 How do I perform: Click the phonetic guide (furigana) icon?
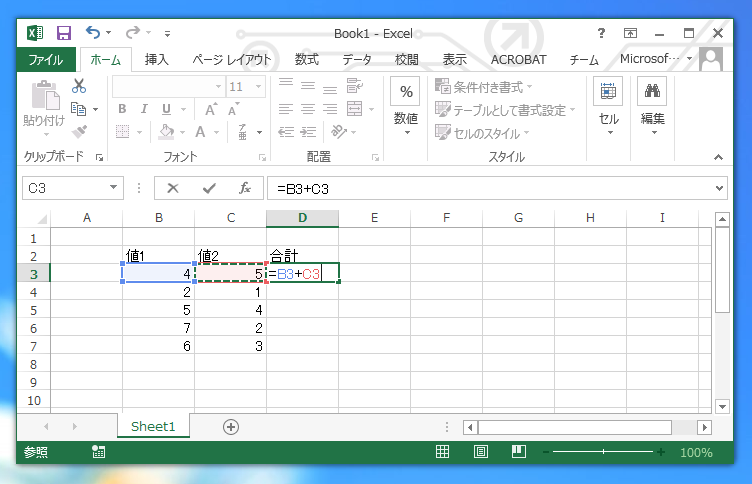pos(243,131)
